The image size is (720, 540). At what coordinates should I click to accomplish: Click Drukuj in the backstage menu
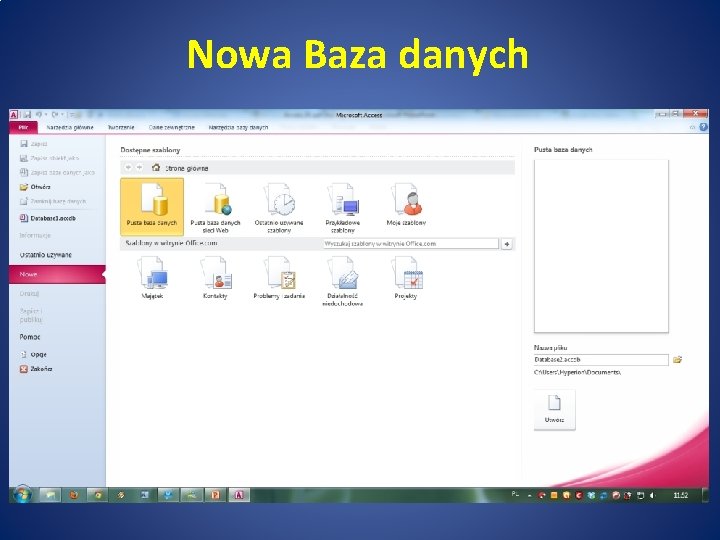pyautogui.click(x=29, y=293)
